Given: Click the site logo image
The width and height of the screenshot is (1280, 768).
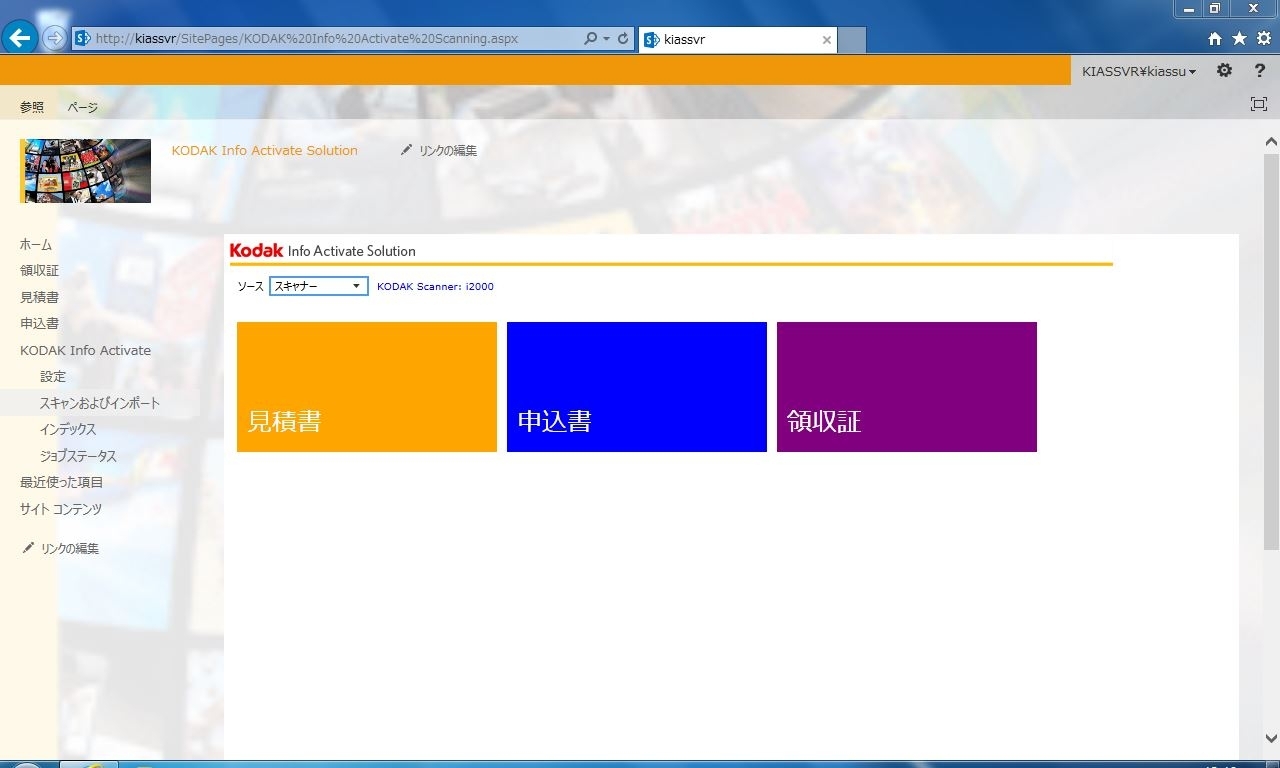Looking at the screenshot, I should tap(86, 171).
